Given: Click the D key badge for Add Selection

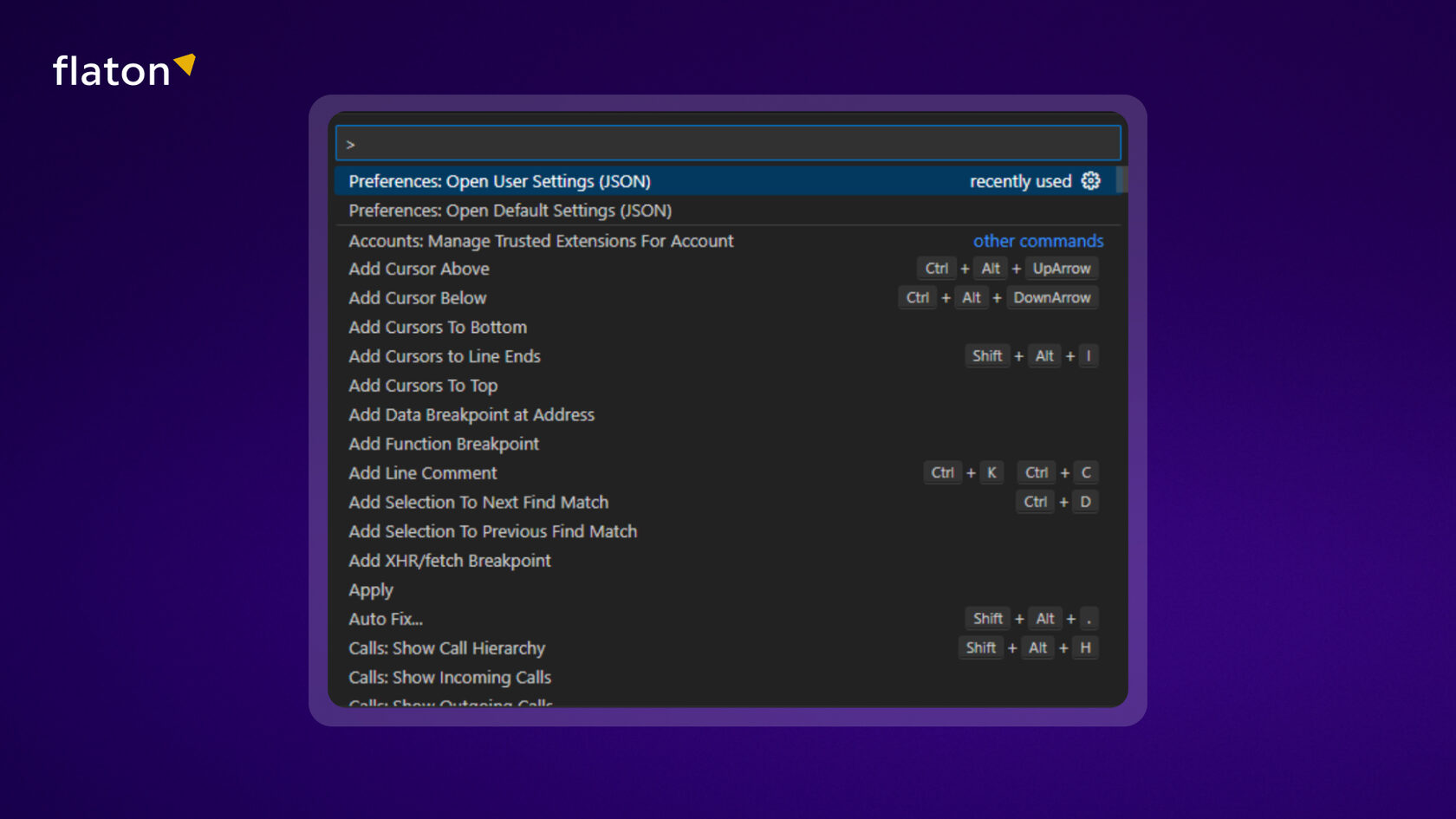Looking at the screenshot, I should pyautogui.click(x=1085, y=502).
